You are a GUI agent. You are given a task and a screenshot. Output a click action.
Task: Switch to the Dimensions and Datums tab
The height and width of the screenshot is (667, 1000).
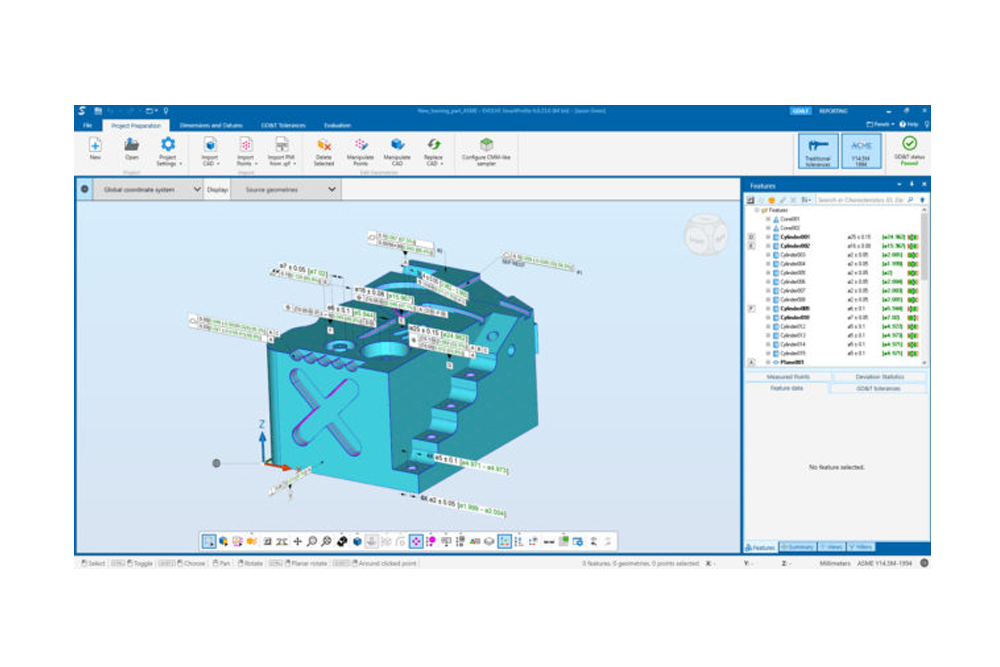(x=211, y=125)
